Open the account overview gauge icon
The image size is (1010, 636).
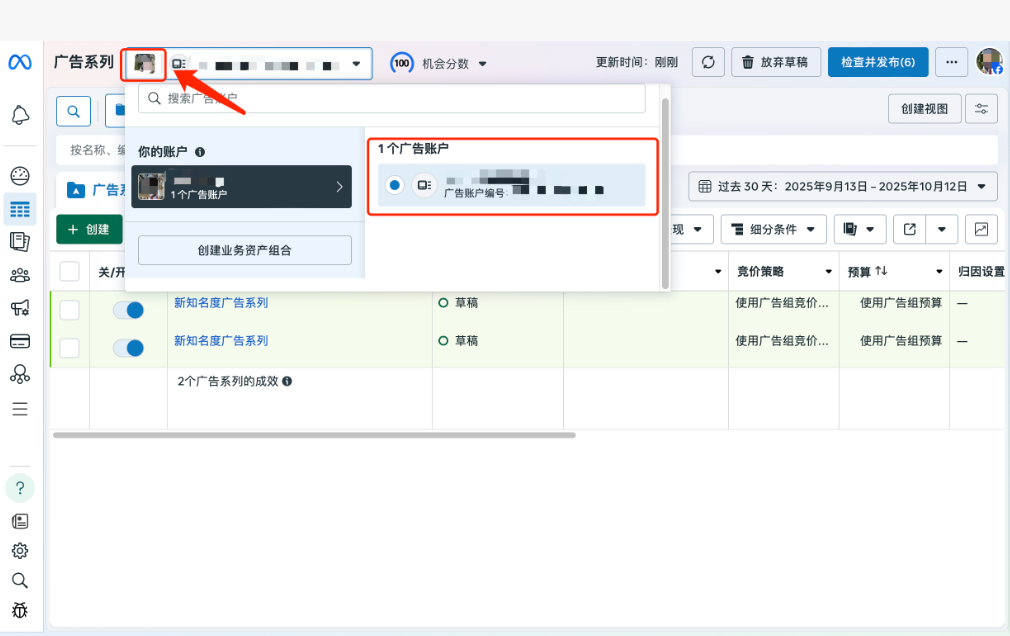[20, 176]
